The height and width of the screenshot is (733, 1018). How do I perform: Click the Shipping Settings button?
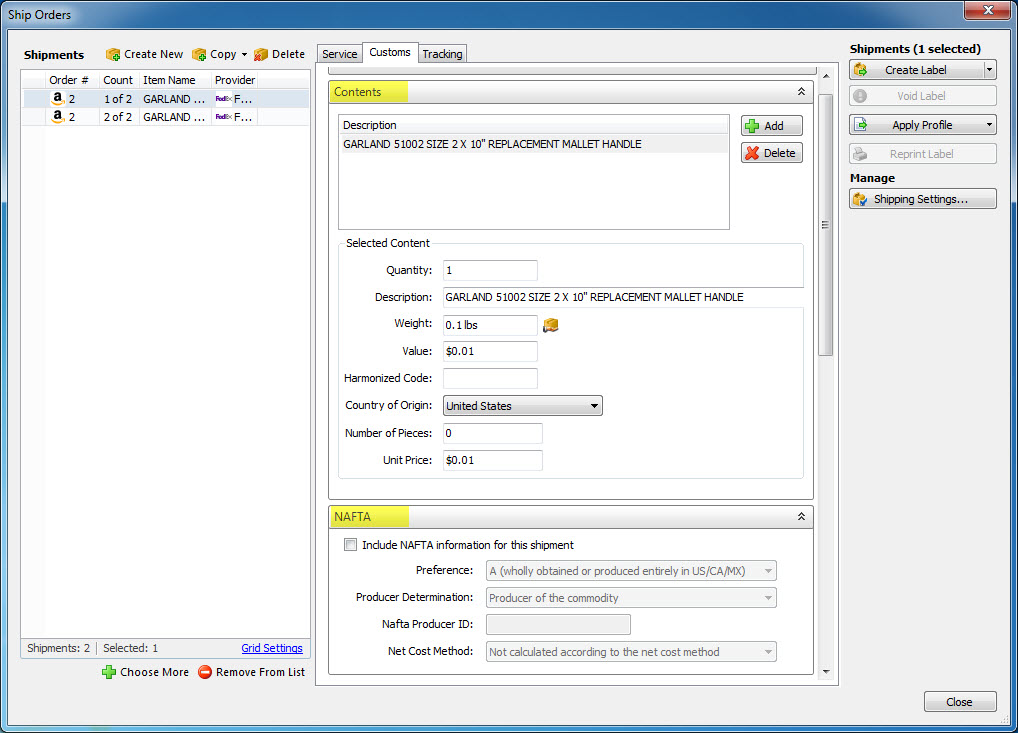922,199
